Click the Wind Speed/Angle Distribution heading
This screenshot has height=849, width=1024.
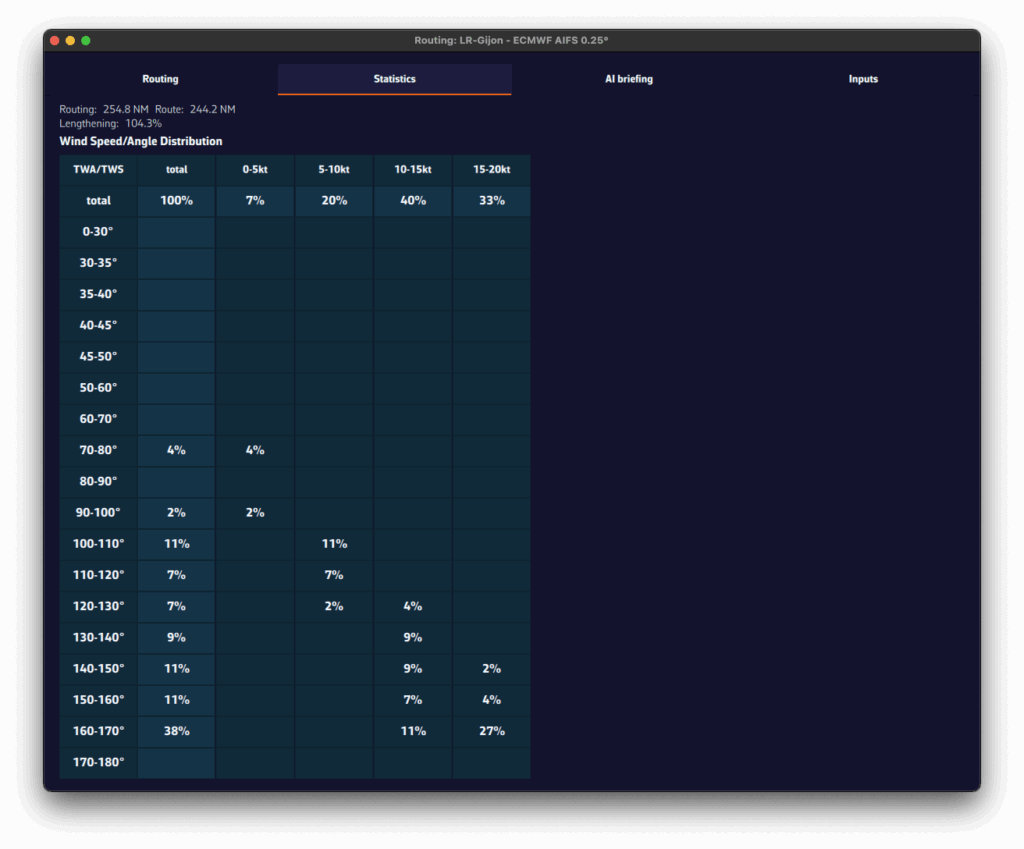(141, 142)
